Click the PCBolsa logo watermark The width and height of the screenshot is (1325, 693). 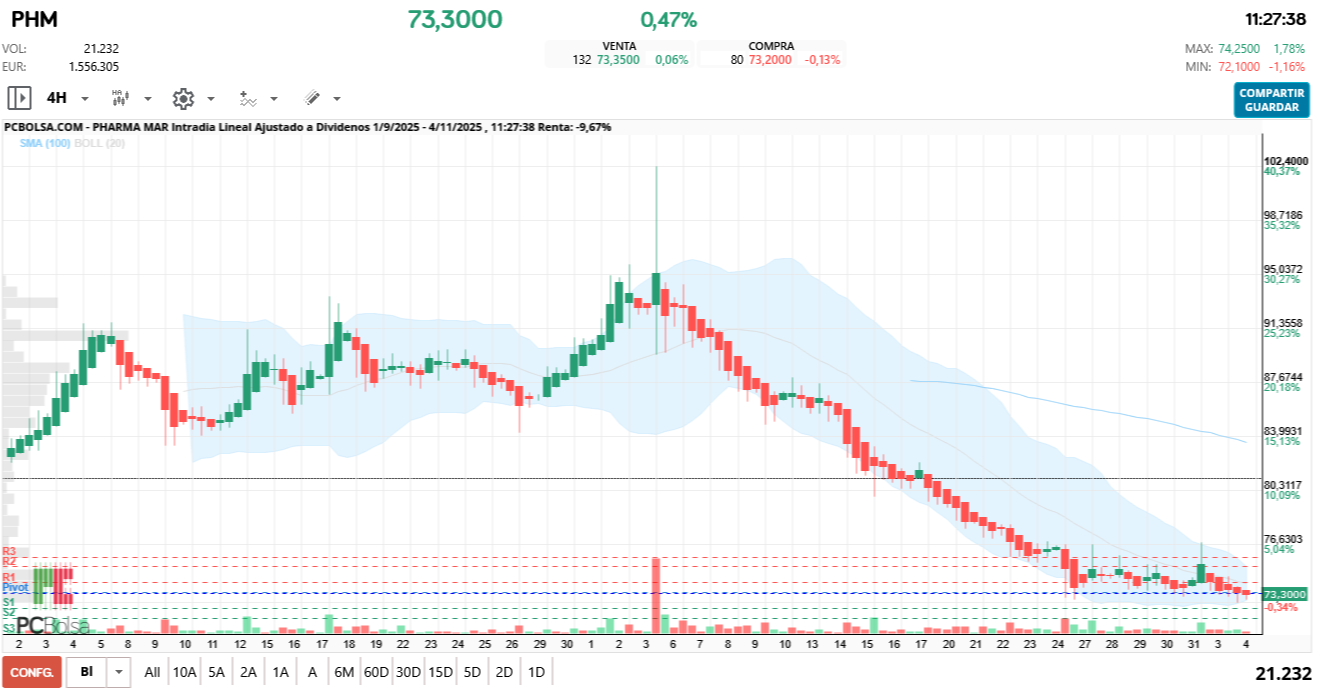[x=52, y=625]
